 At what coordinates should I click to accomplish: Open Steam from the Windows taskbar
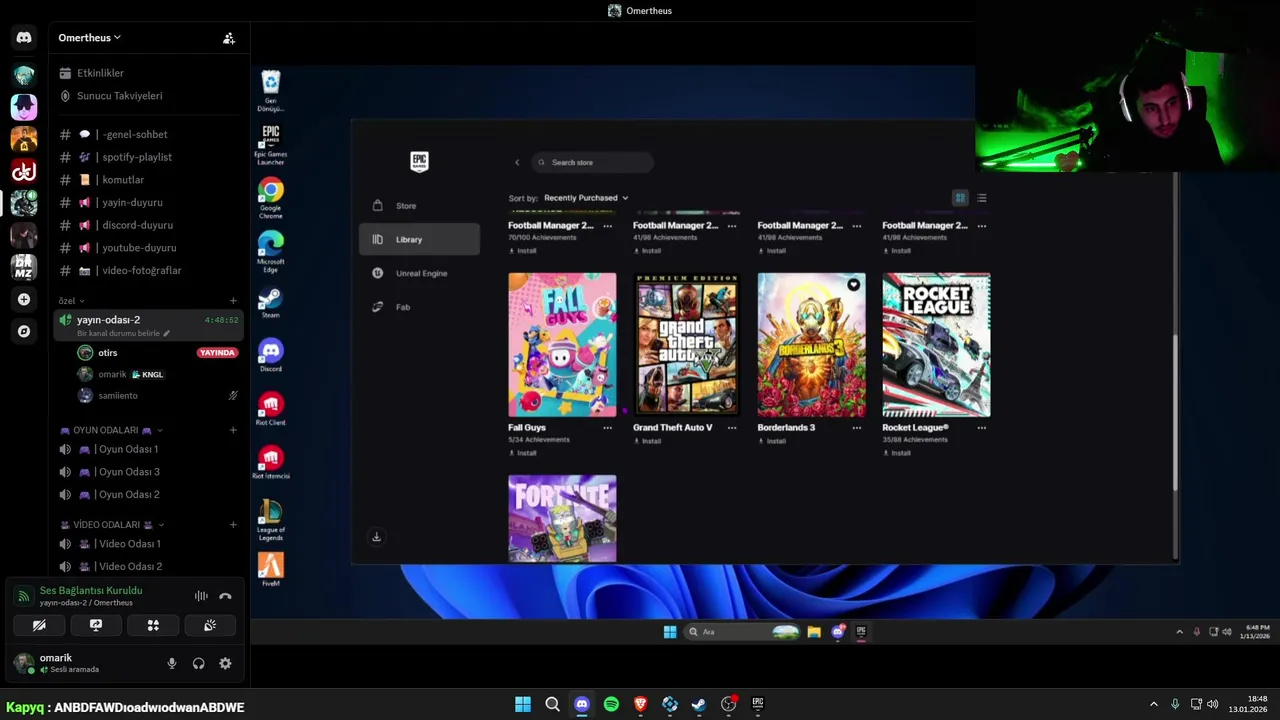(x=699, y=704)
